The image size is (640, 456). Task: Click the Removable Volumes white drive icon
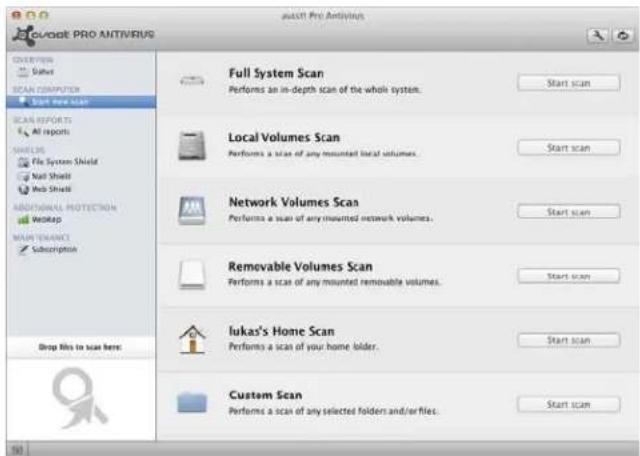(192, 274)
